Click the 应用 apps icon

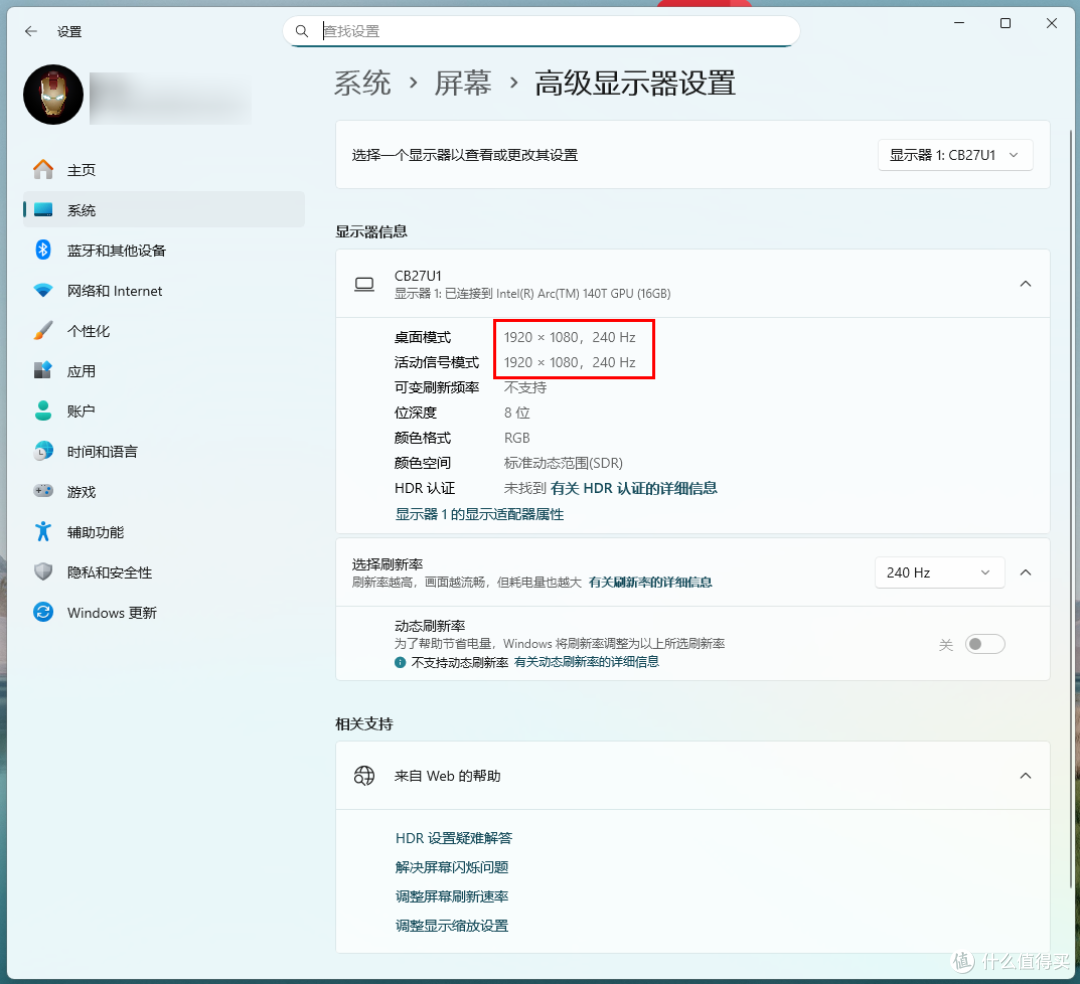point(43,370)
